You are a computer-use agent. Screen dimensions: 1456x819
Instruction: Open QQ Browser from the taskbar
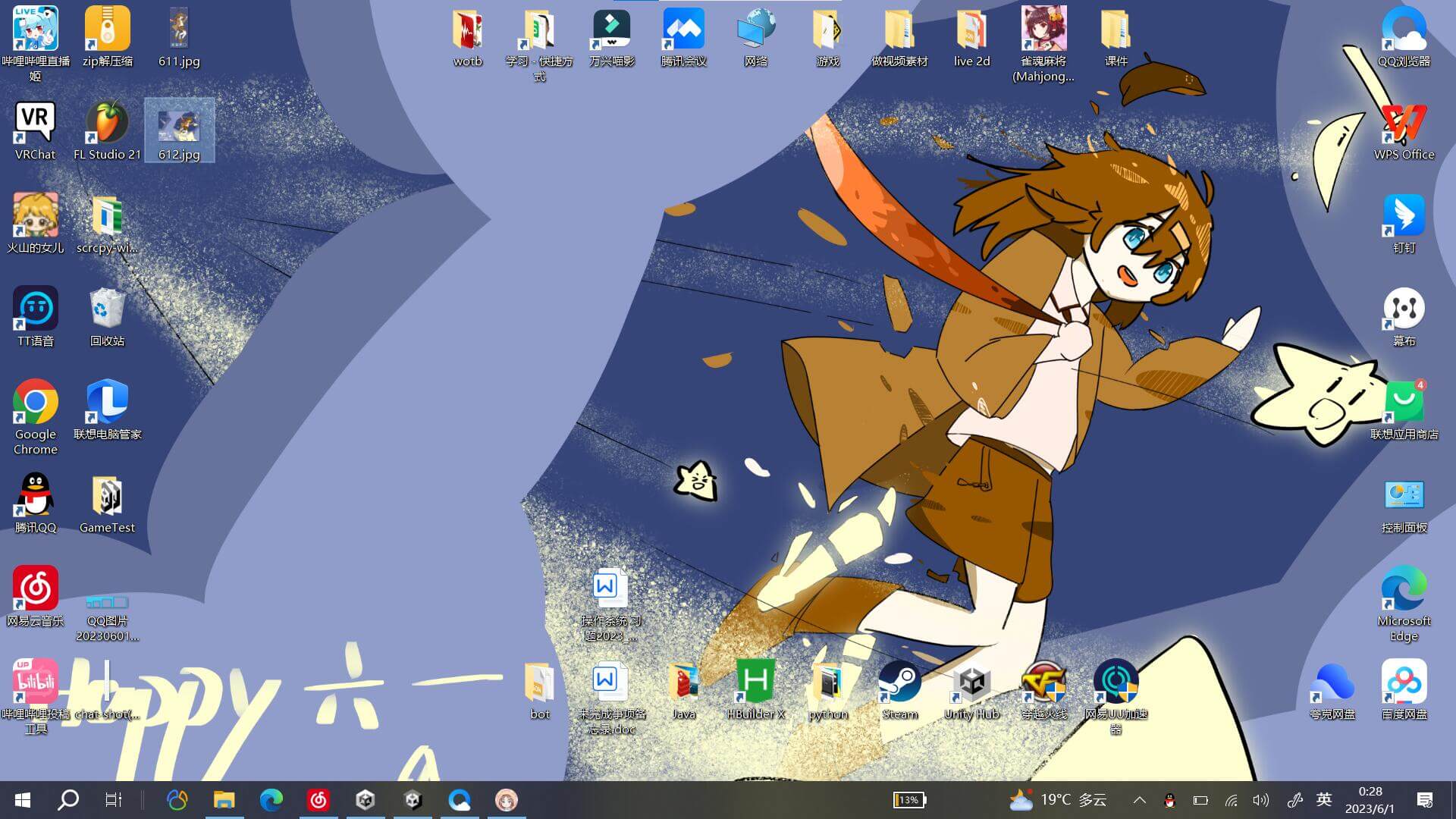pos(459,800)
